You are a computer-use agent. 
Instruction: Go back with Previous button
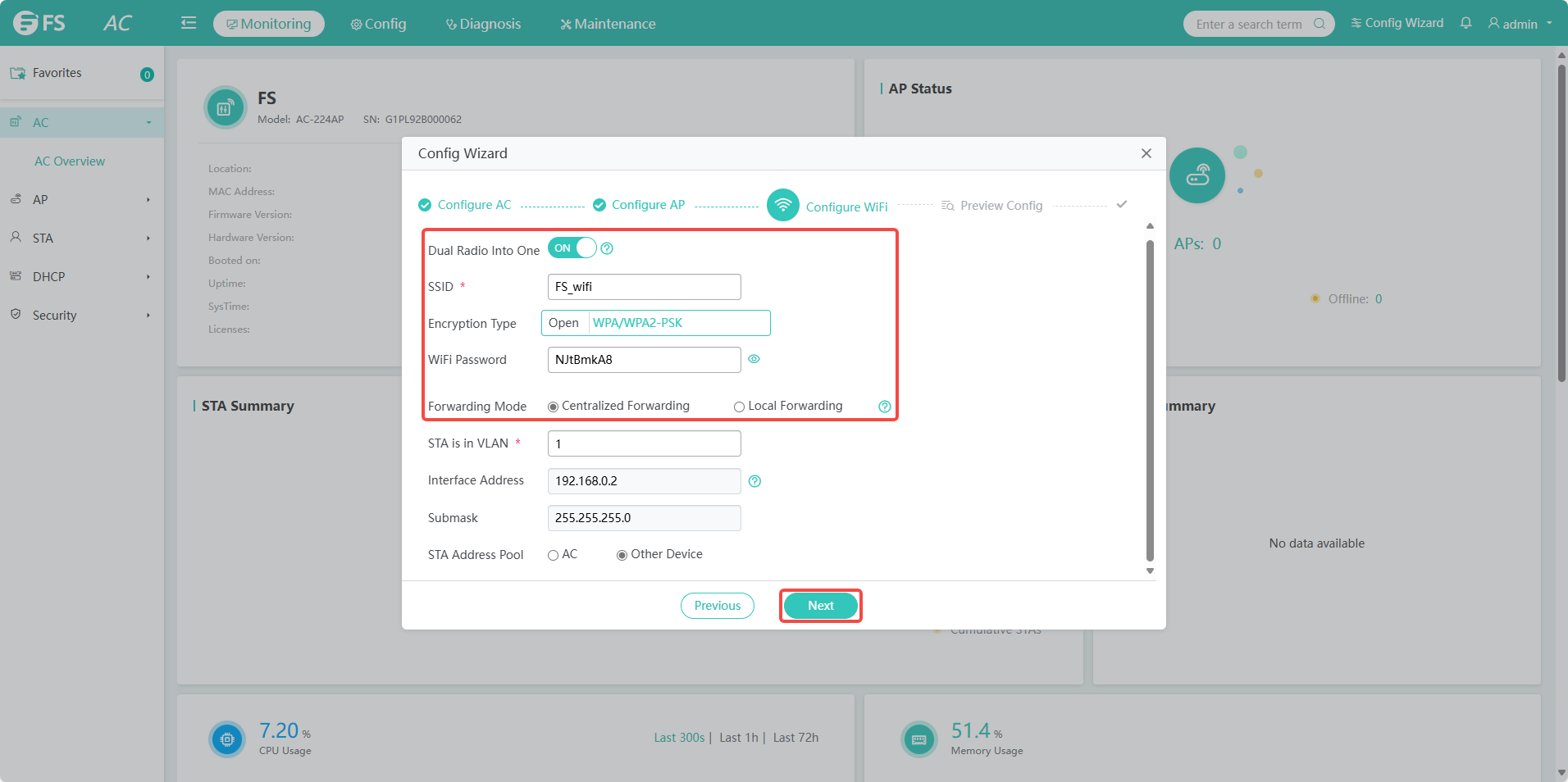point(717,606)
